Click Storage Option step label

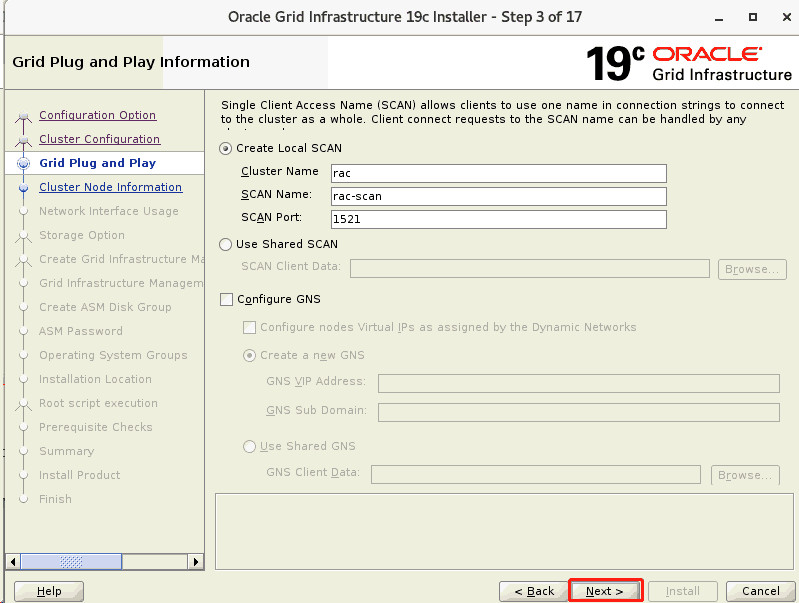pyautogui.click(x=82, y=235)
